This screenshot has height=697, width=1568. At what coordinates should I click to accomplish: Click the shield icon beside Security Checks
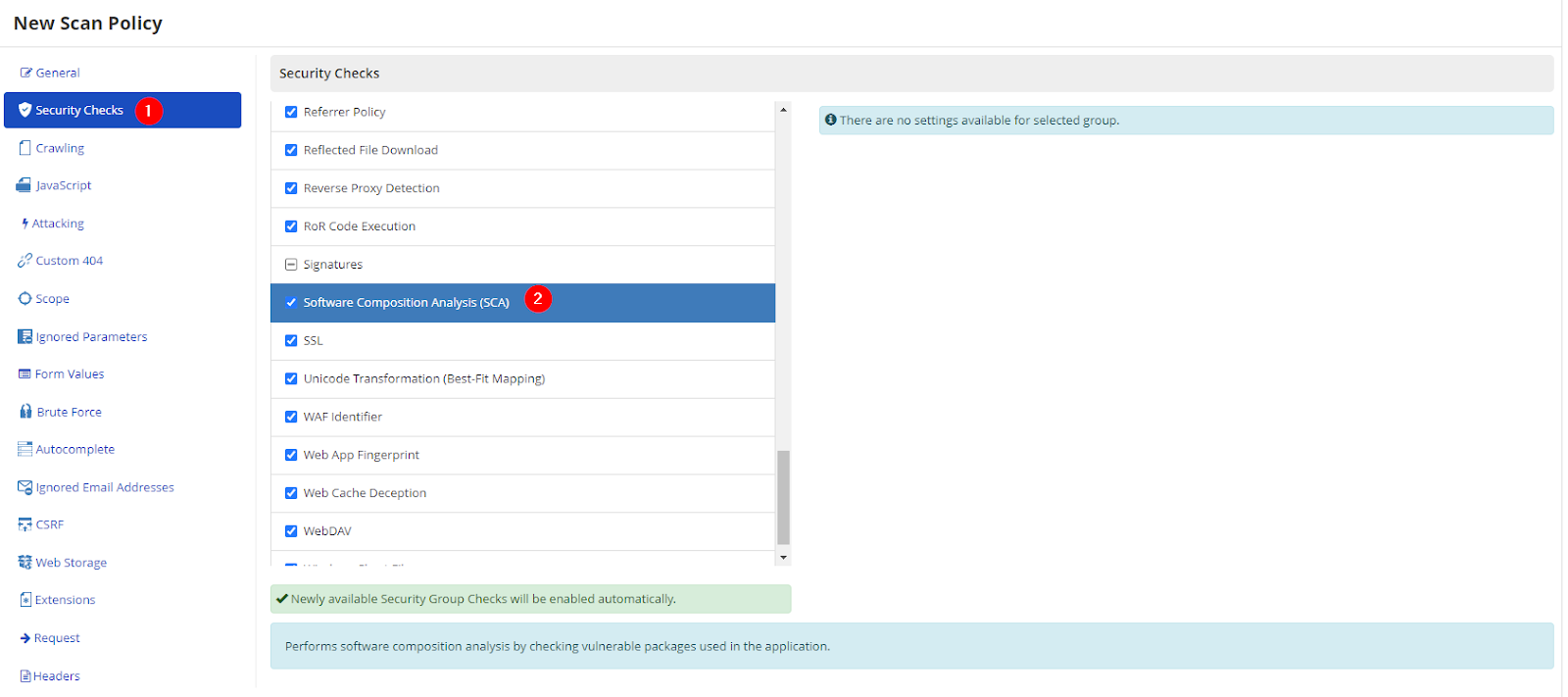pyautogui.click(x=25, y=110)
